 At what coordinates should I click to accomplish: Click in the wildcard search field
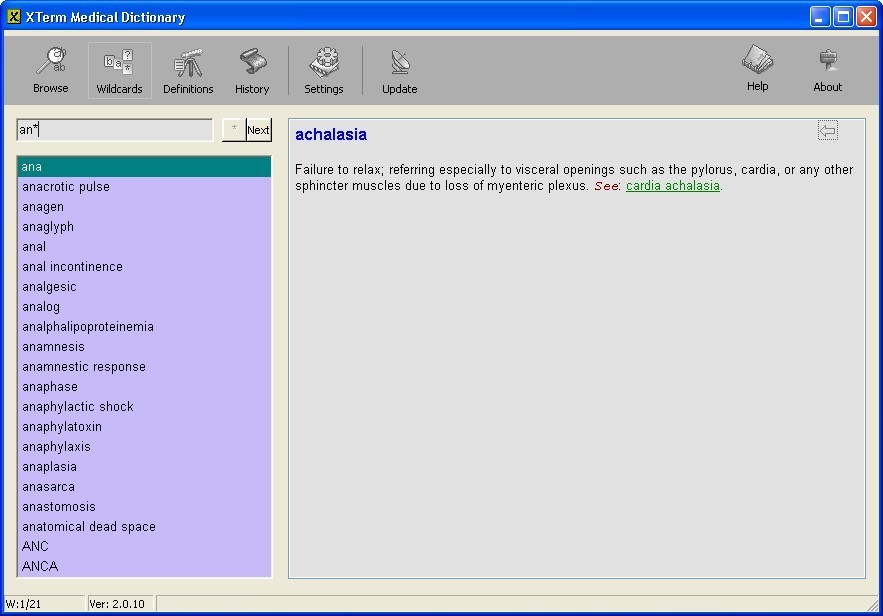(115, 130)
